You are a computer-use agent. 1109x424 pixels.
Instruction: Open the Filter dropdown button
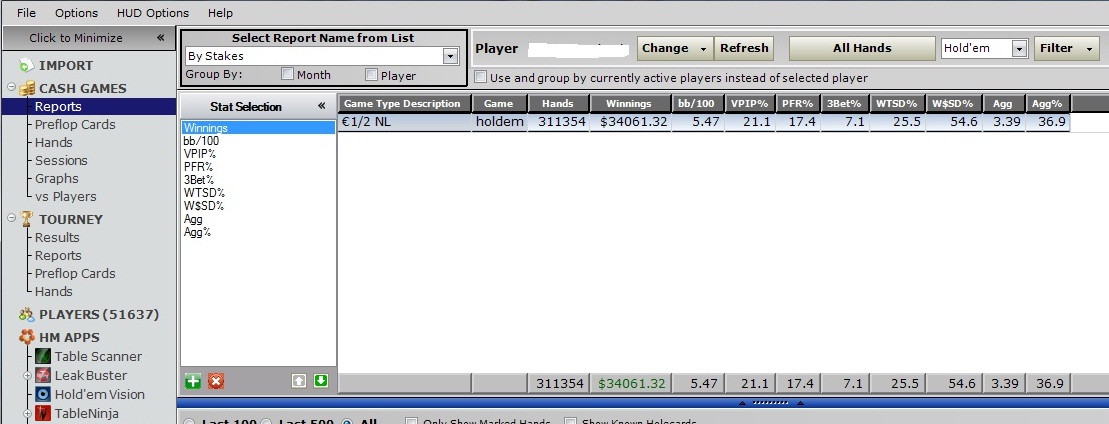pos(1066,48)
